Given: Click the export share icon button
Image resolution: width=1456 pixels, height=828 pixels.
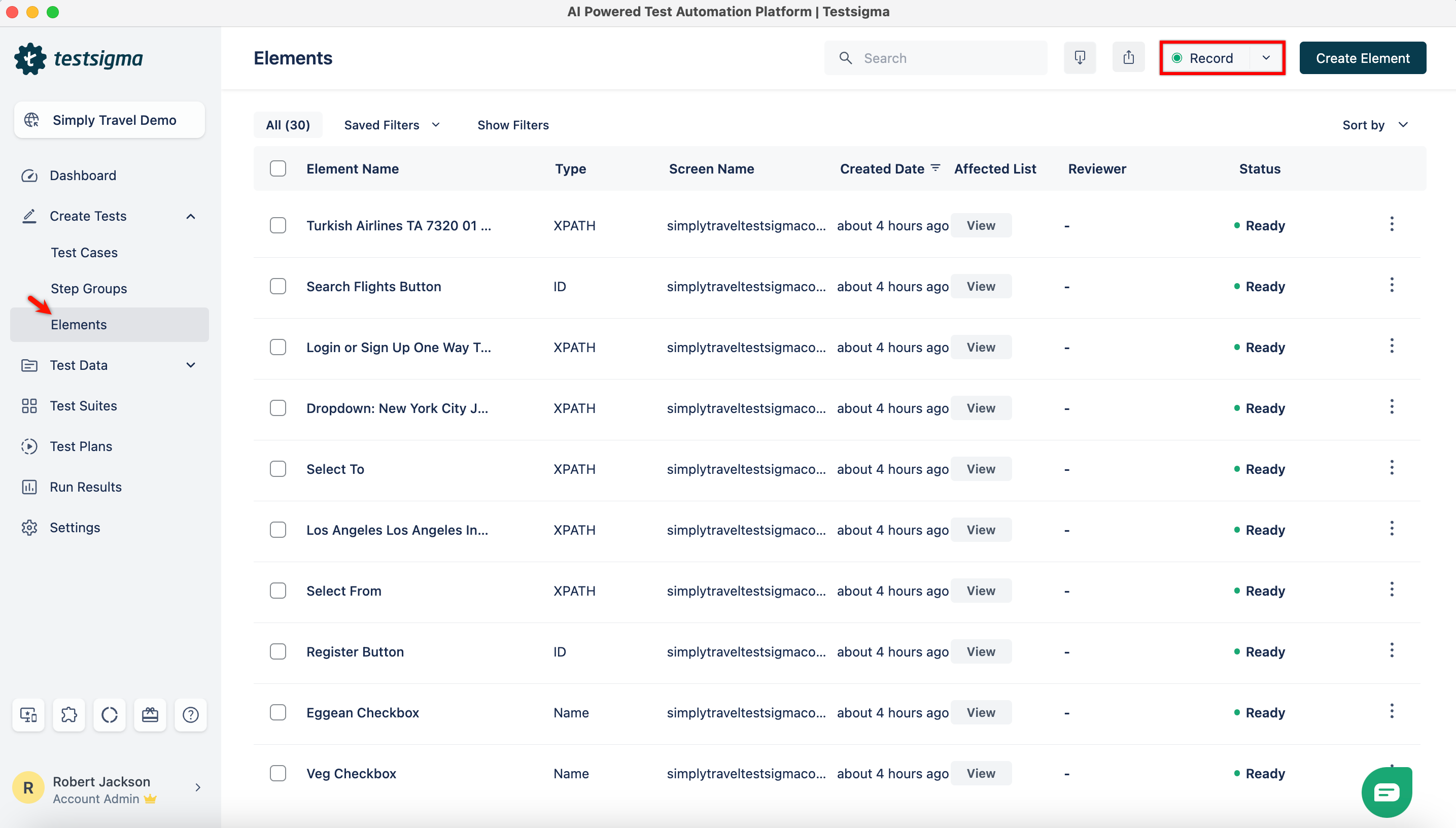Looking at the screenshot, I should coord(1129,57).
